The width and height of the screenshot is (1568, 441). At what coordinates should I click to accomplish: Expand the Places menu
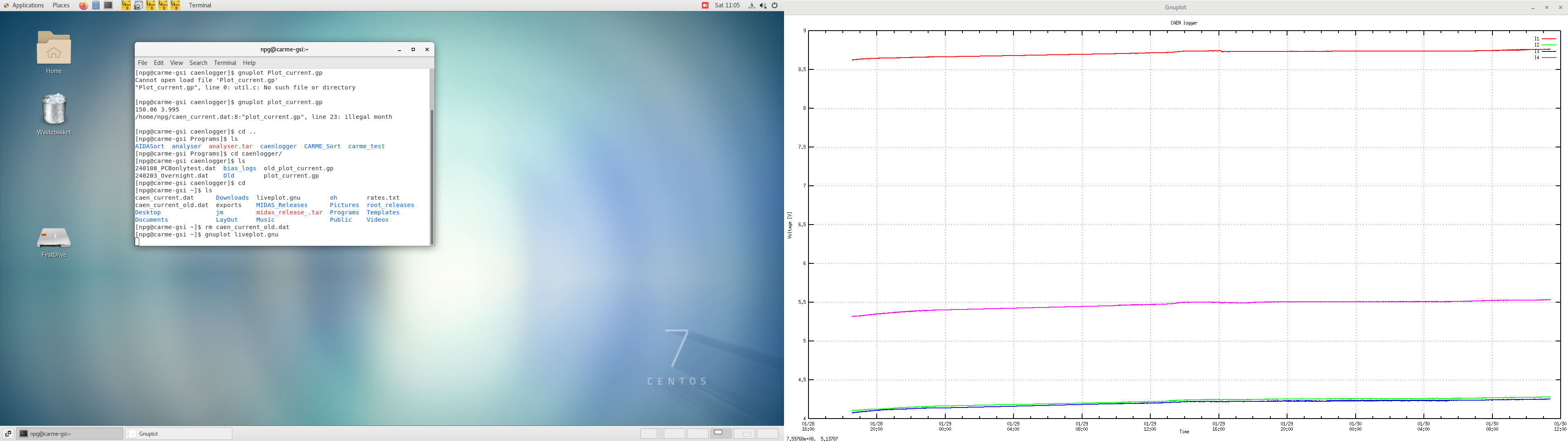61,5
